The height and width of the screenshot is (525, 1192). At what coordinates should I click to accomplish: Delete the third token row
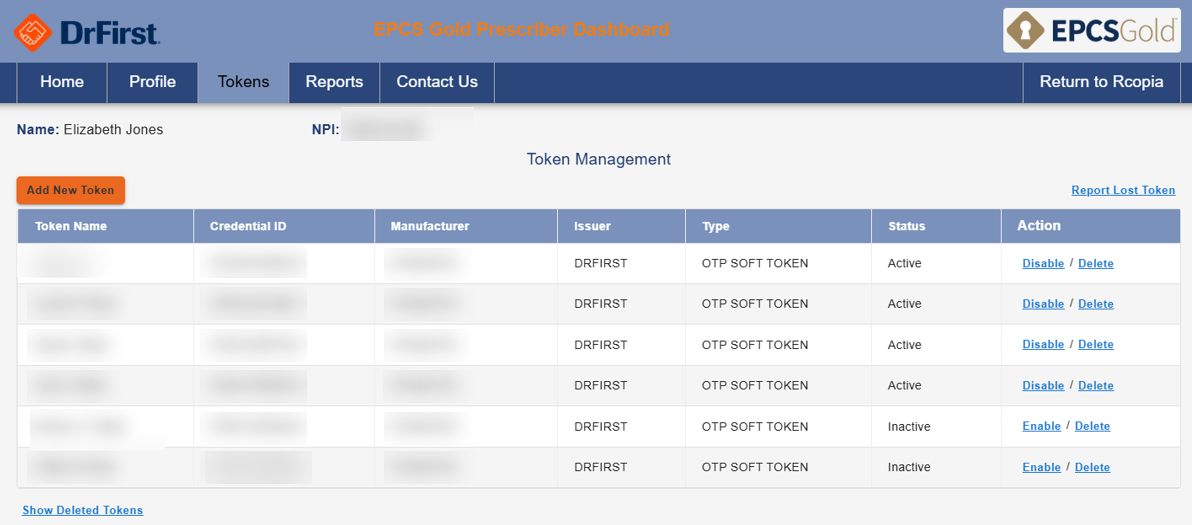coord(1095,345)
